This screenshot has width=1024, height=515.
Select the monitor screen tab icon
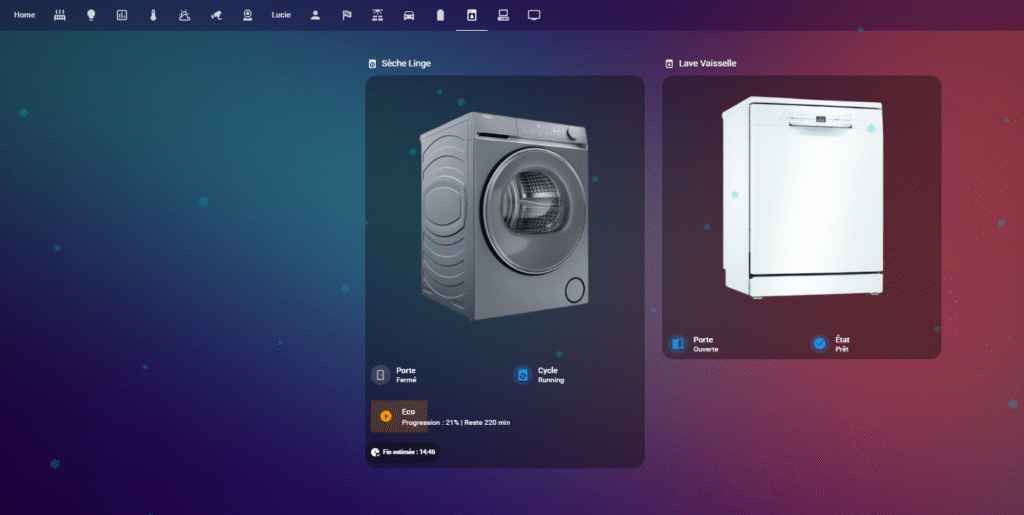point(534,15)
